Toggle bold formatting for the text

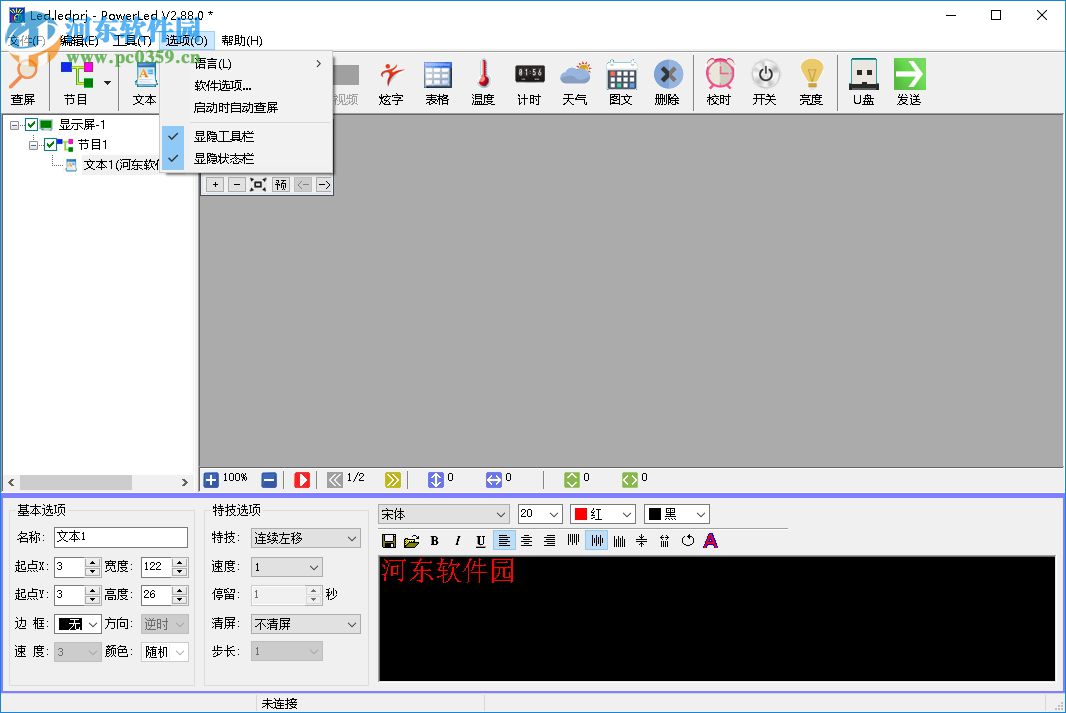pos(434,540)
